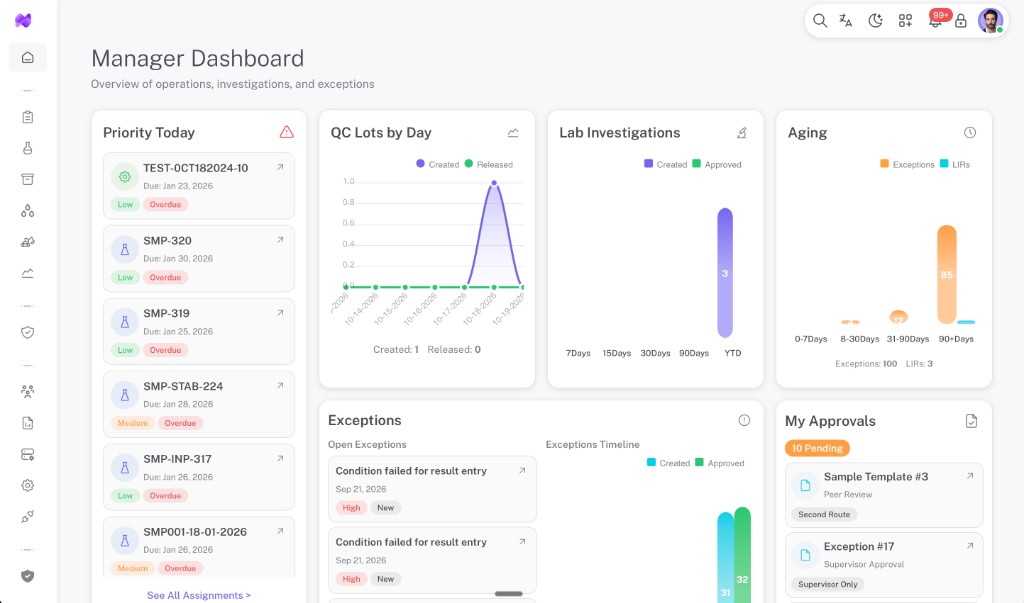Screen dimensions: 1024x603
Task: Click the SMP-320 assignment title
Action: click(167, 240)
